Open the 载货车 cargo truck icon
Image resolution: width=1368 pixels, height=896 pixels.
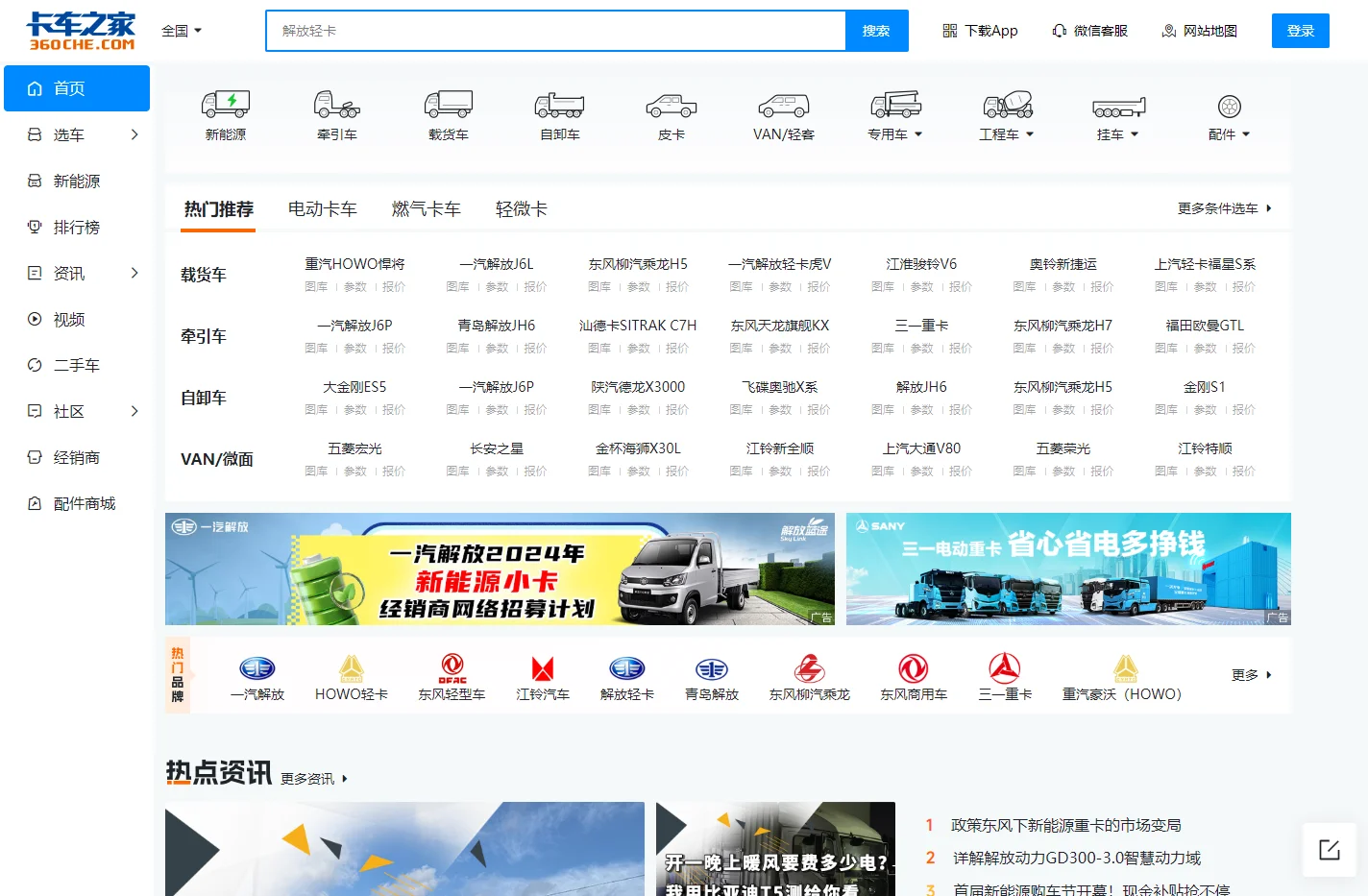click(x=449, y=104)
